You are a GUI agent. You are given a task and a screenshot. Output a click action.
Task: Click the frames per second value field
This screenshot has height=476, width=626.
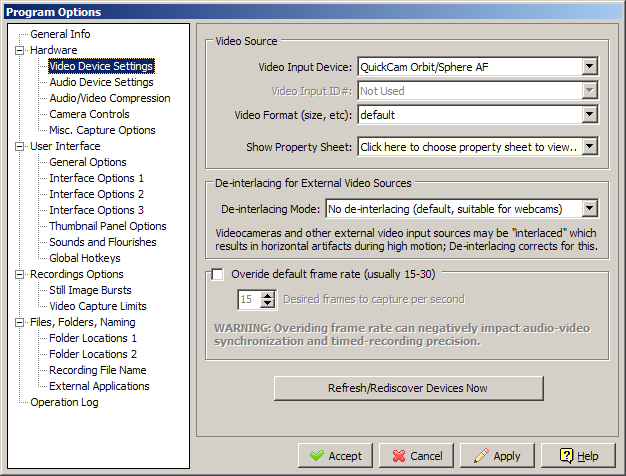250,299
